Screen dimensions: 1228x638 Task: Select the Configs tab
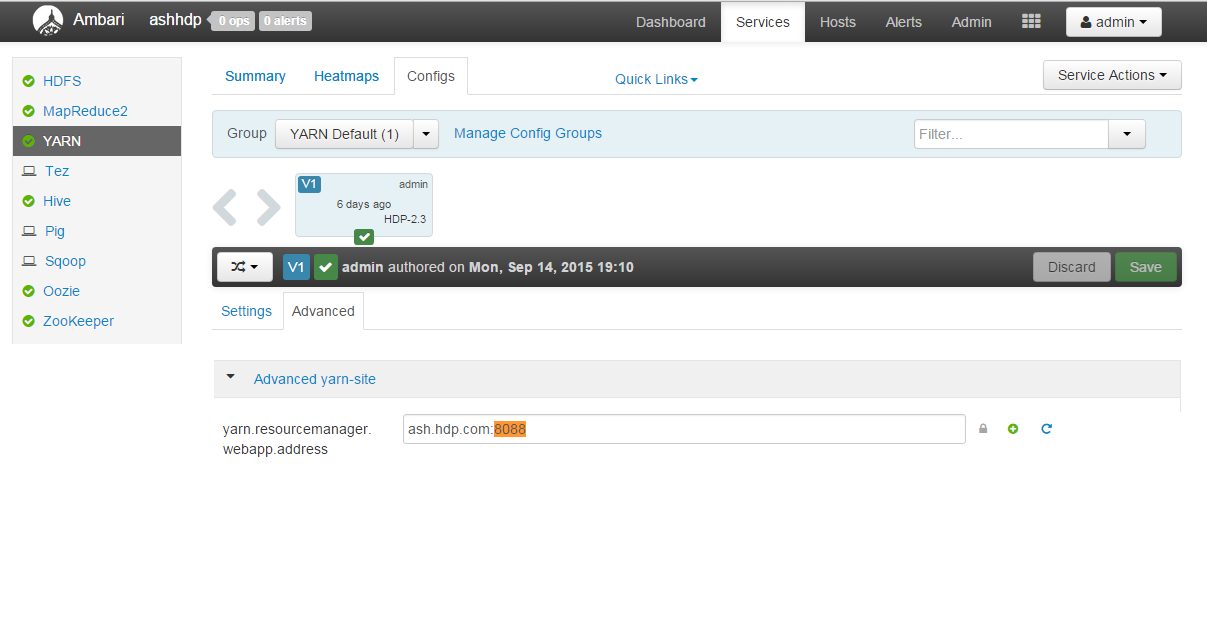pos(431,76)
